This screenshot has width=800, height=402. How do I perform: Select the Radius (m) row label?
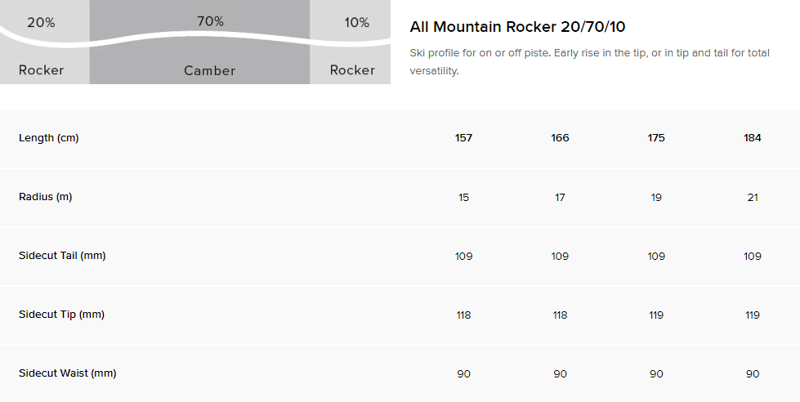(45, 196)
